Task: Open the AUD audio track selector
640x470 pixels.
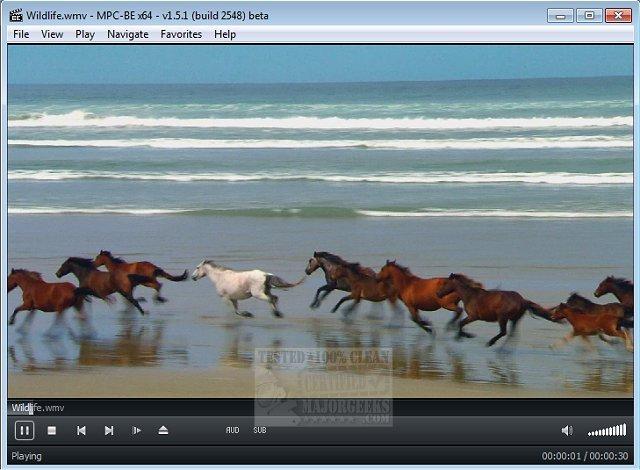Action: click(232, 430)
